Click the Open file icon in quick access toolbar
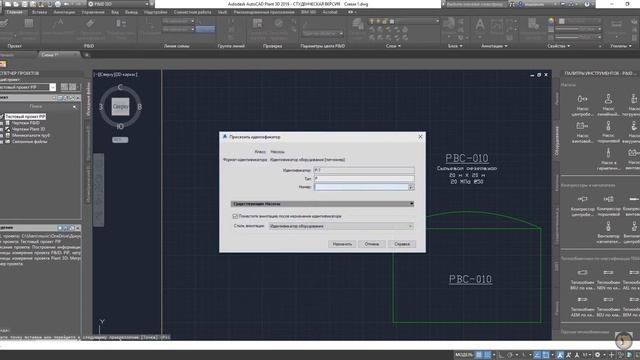The height and width of the screenshot is (360, 640). [x=16, y=4]
